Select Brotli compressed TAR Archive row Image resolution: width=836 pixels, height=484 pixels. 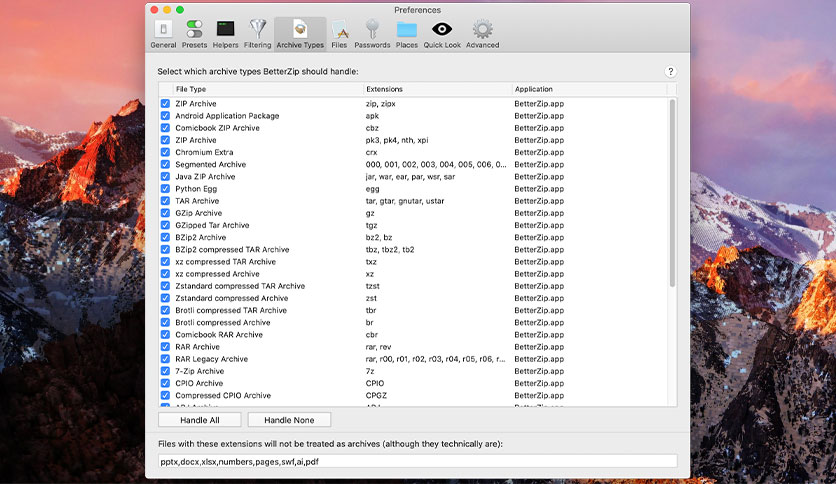pyautogui.click(x=413, y=310)
